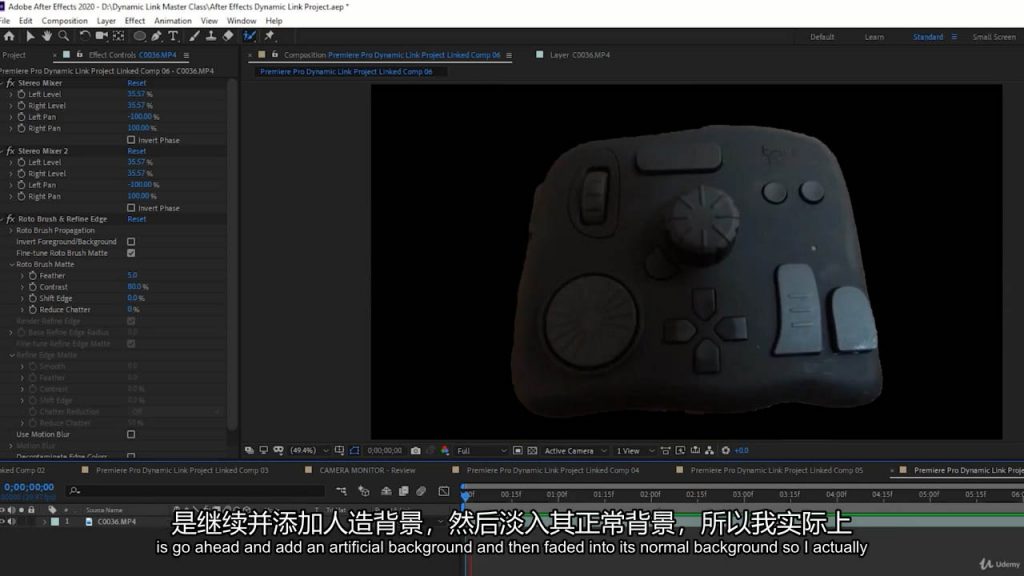Toggle Stereo Mixer Invert Phase checkbox
The width and height of the screenshot is (1024, 576).
[131, 140]
